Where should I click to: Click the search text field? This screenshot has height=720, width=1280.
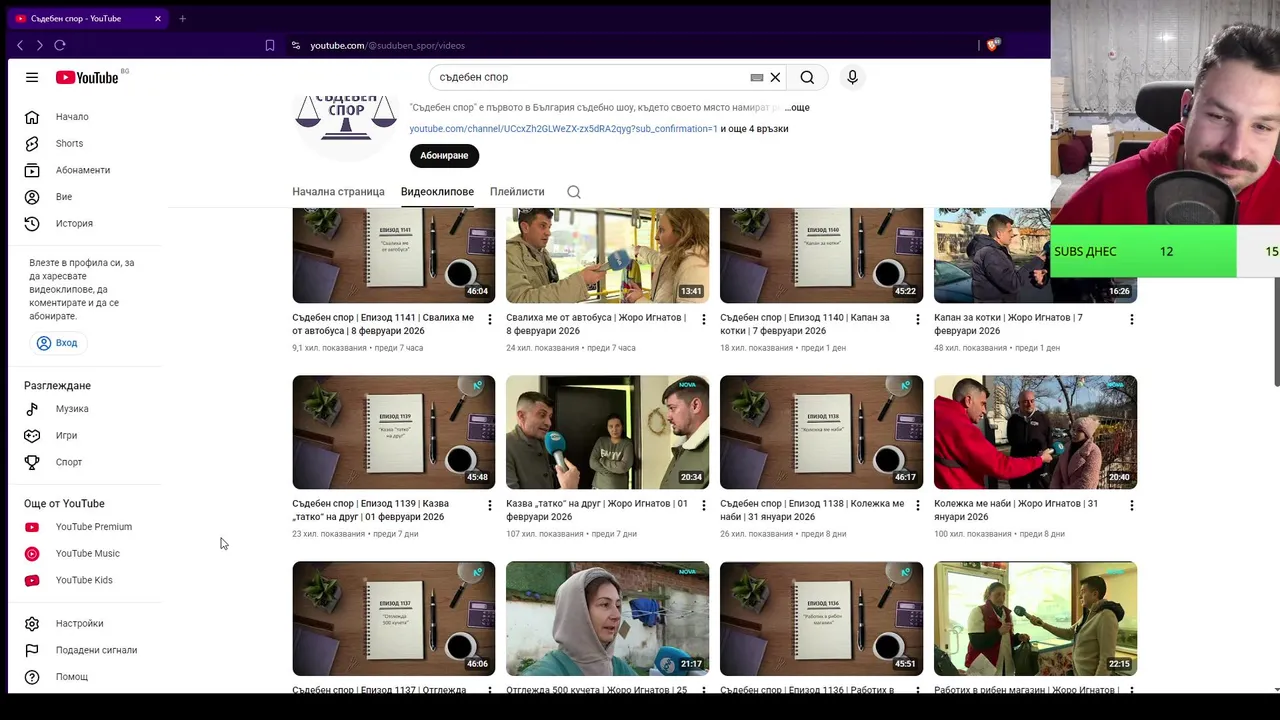[x=590, y=77]
